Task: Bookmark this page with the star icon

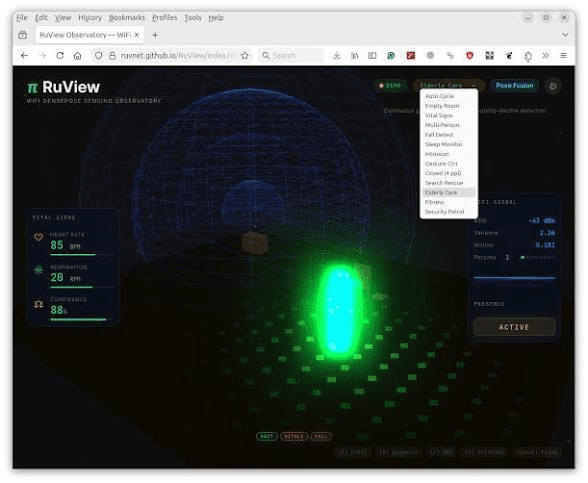Action: tap(245, 56)
